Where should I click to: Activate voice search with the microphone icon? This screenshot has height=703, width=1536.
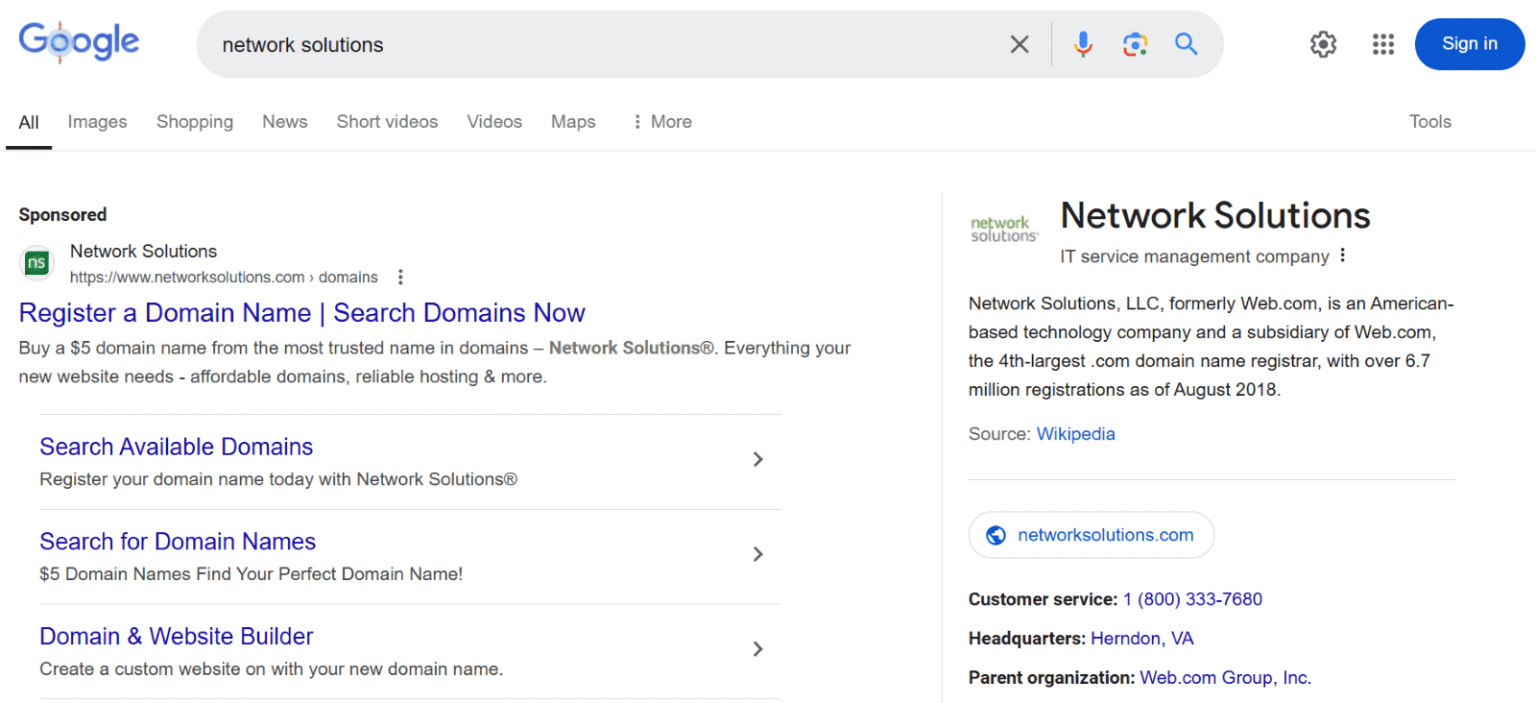(1083, 44)
